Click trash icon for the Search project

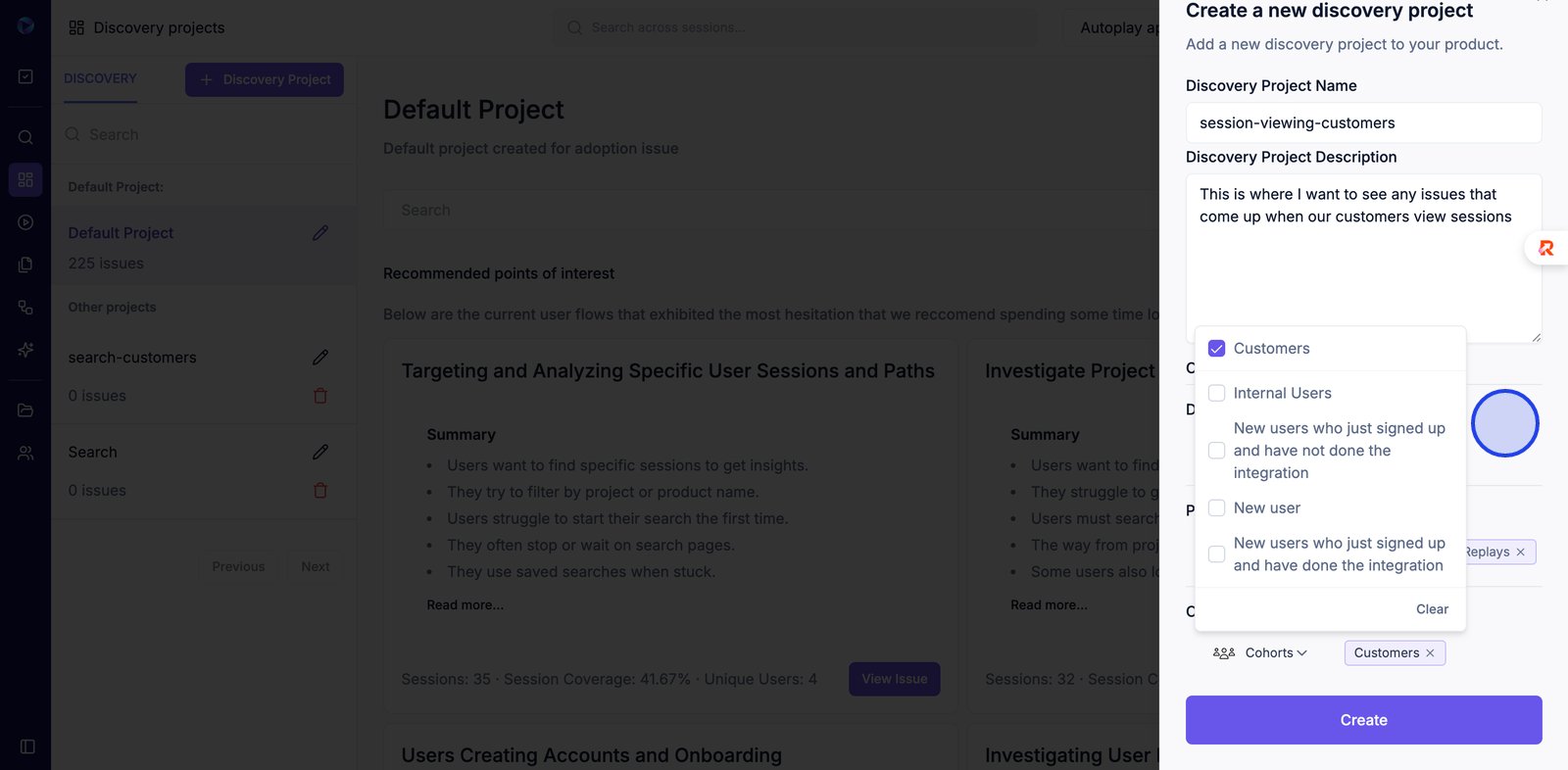pyautogui.click(x=320, y=491)
